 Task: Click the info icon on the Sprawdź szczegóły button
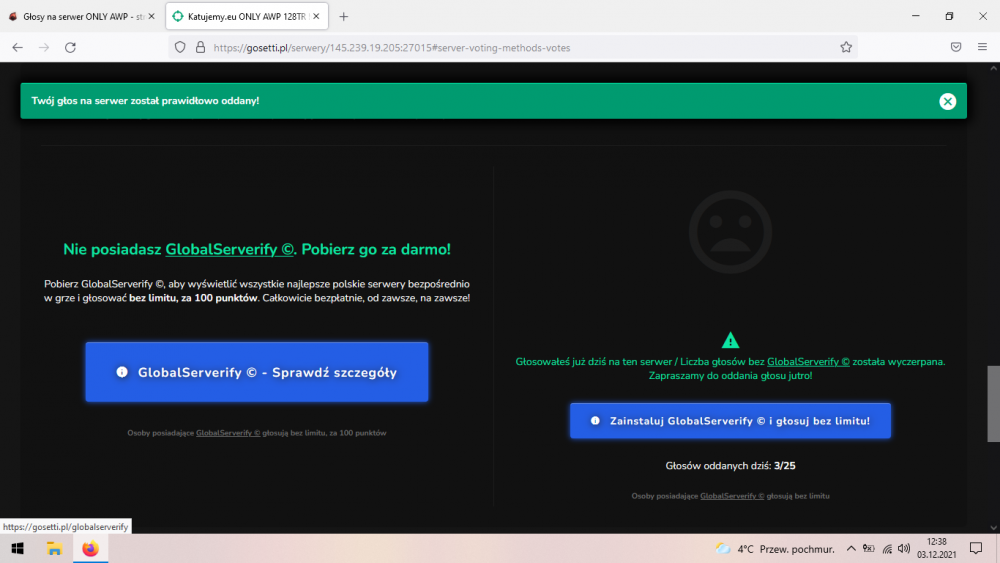(122, 372)
